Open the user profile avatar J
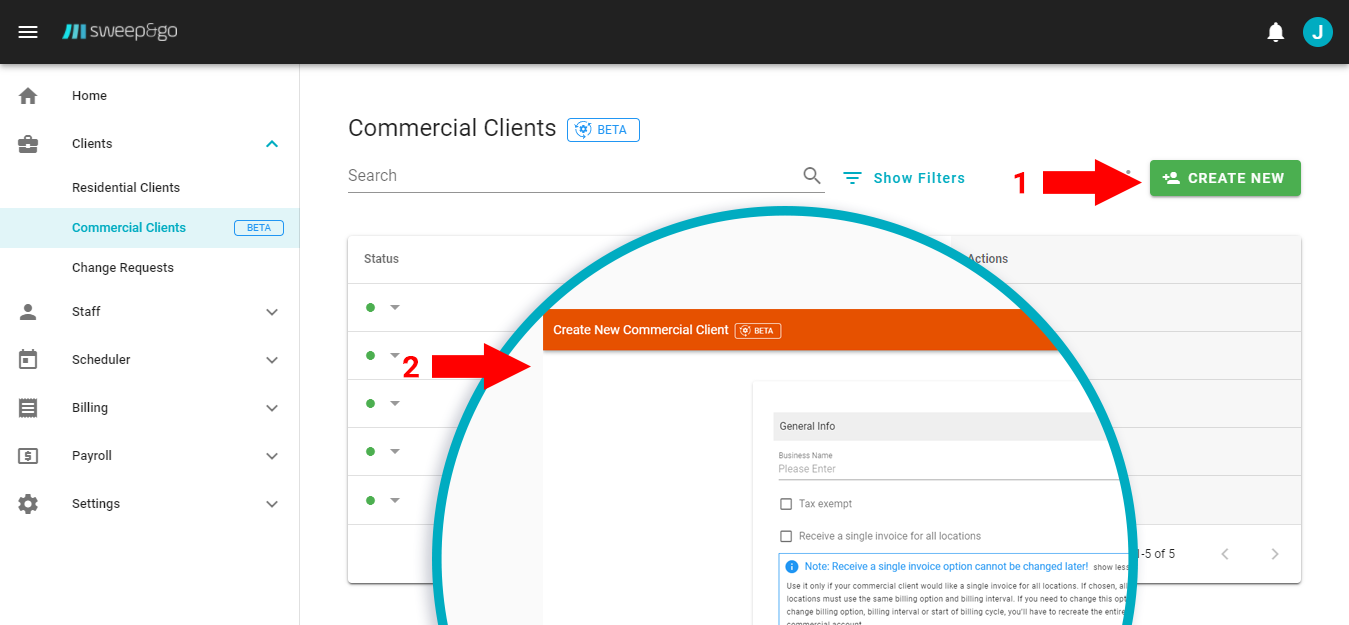 click(1317, 32)
